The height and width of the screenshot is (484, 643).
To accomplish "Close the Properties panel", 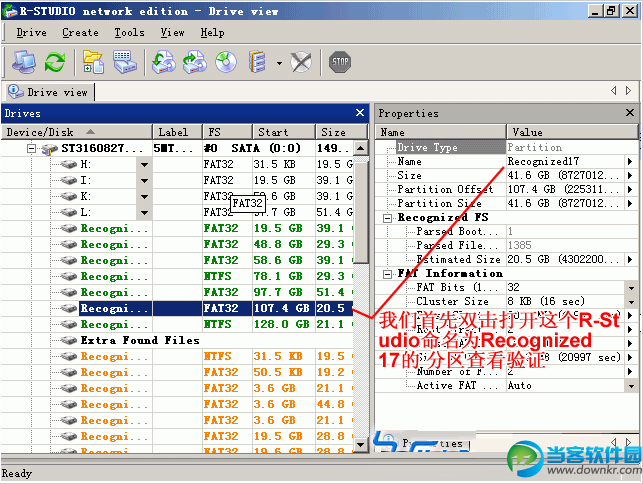I will click(630, 112).
